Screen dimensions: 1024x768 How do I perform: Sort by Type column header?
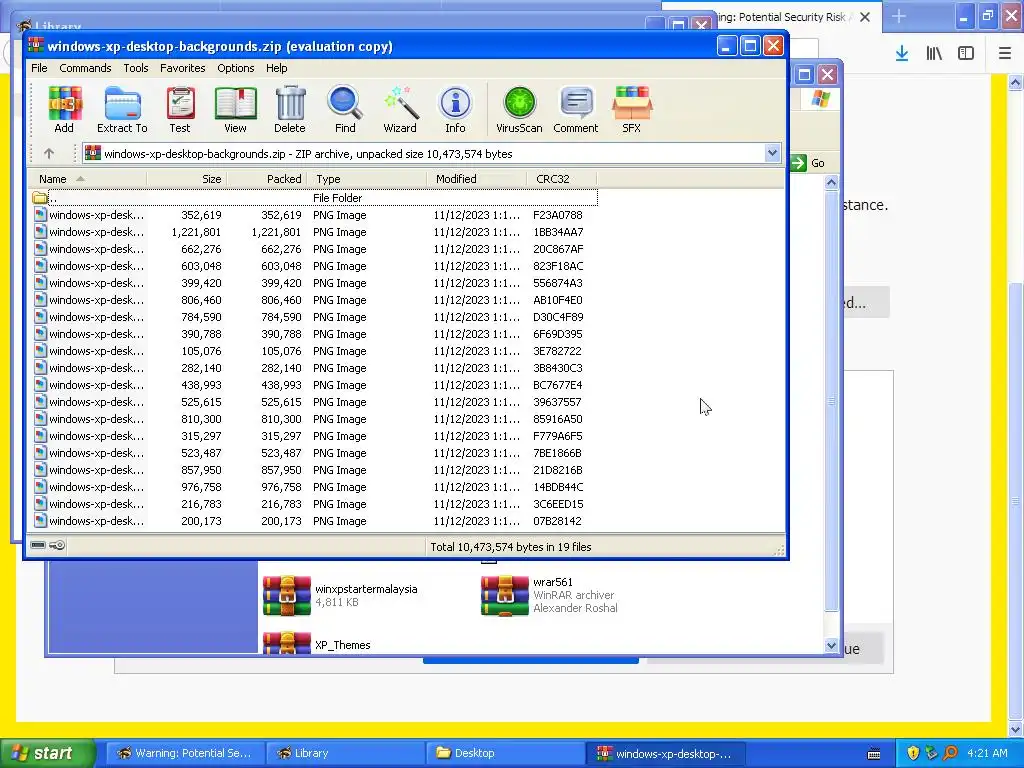[367, 179]
